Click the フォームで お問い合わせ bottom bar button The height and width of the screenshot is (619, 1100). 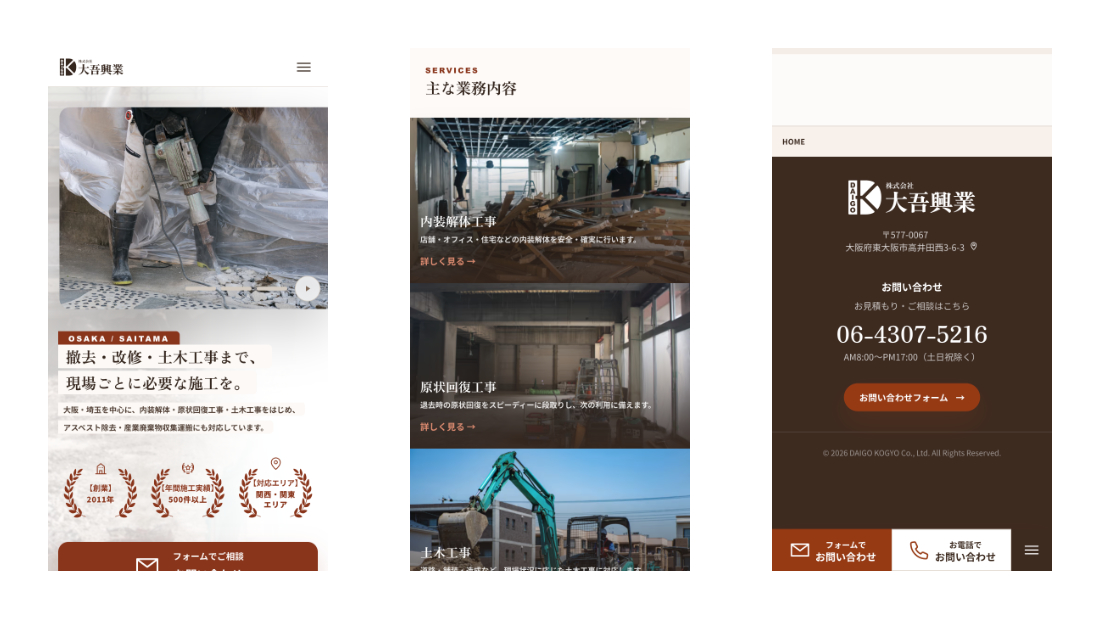tap(832, 550)
